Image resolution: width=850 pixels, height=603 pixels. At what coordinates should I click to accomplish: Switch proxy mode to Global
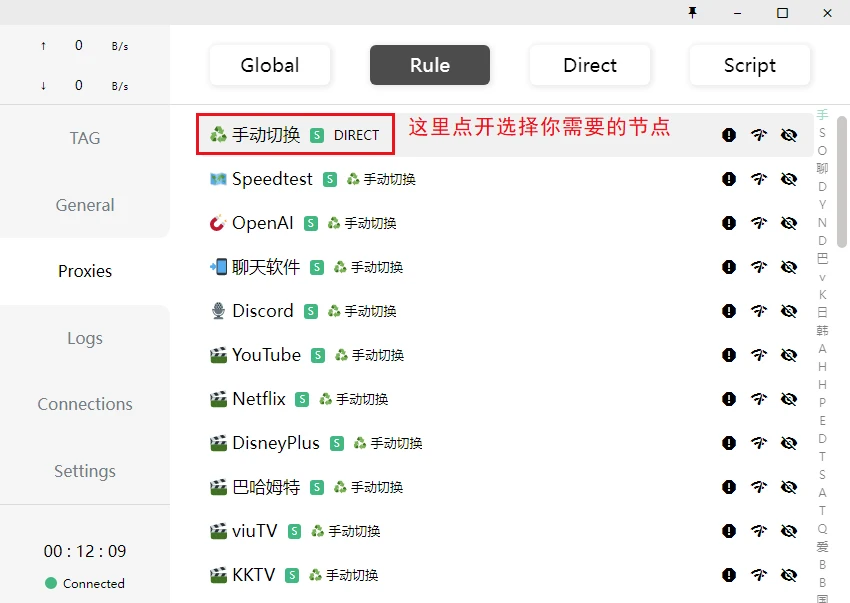270,65
